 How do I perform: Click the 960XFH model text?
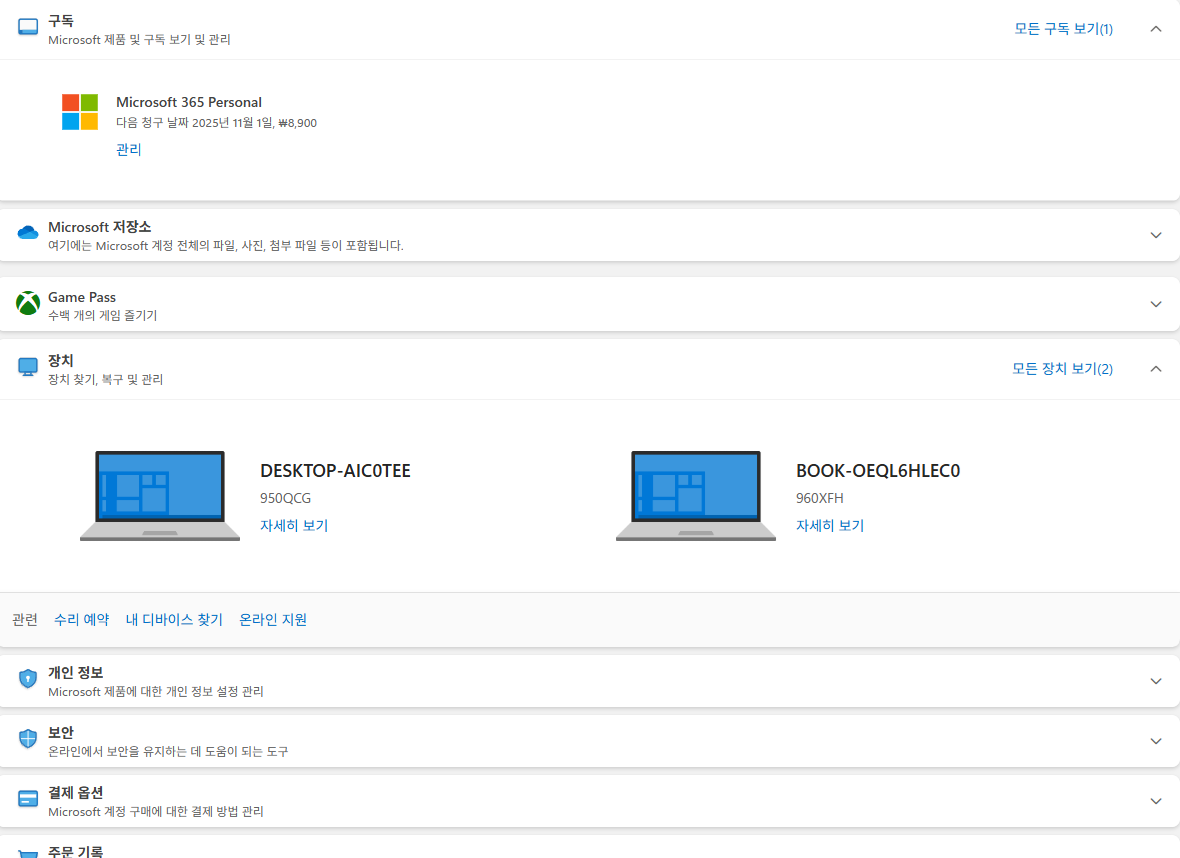click(820, 498)
